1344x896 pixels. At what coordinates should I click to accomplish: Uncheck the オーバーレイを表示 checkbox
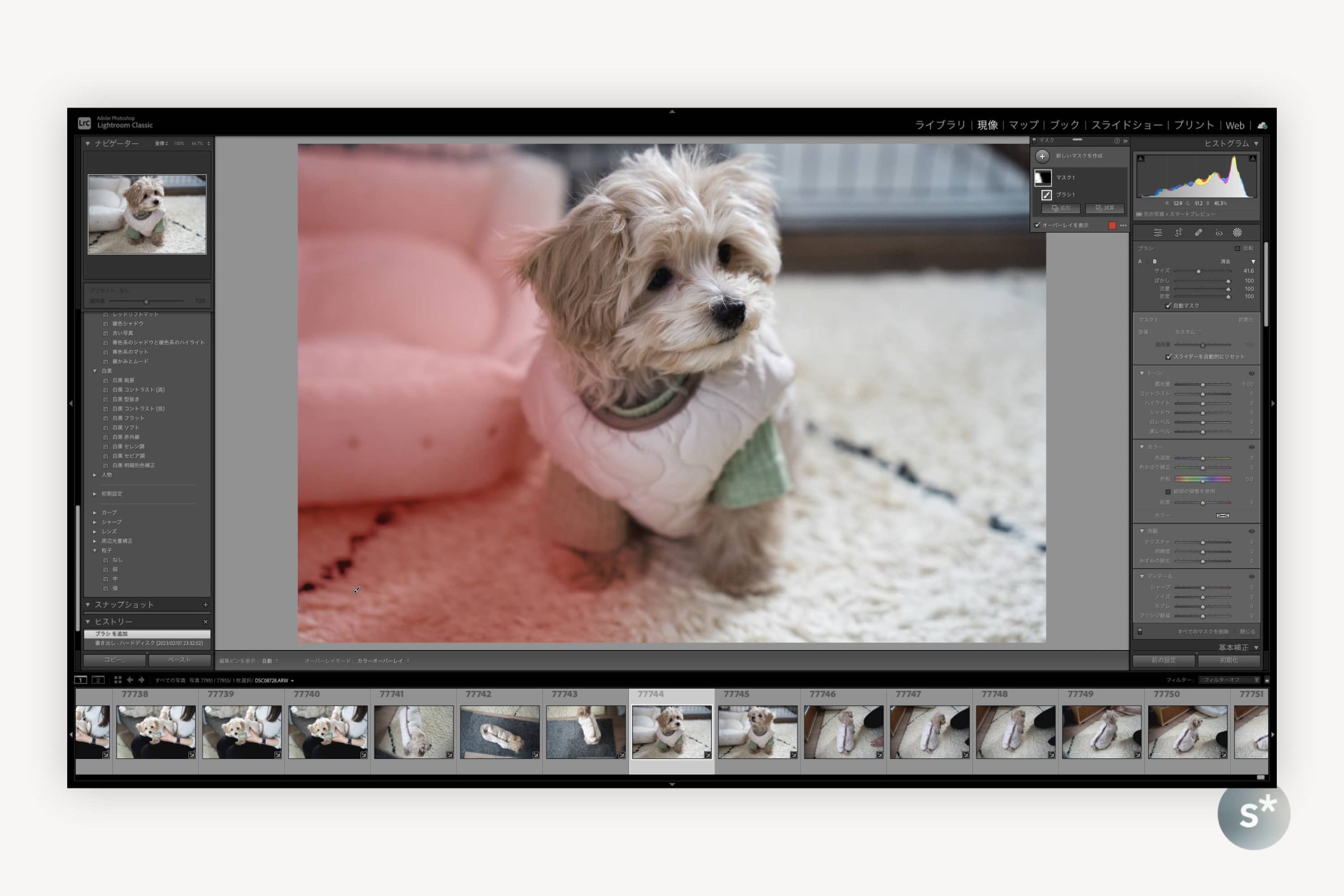click(x=1037, y=225)
